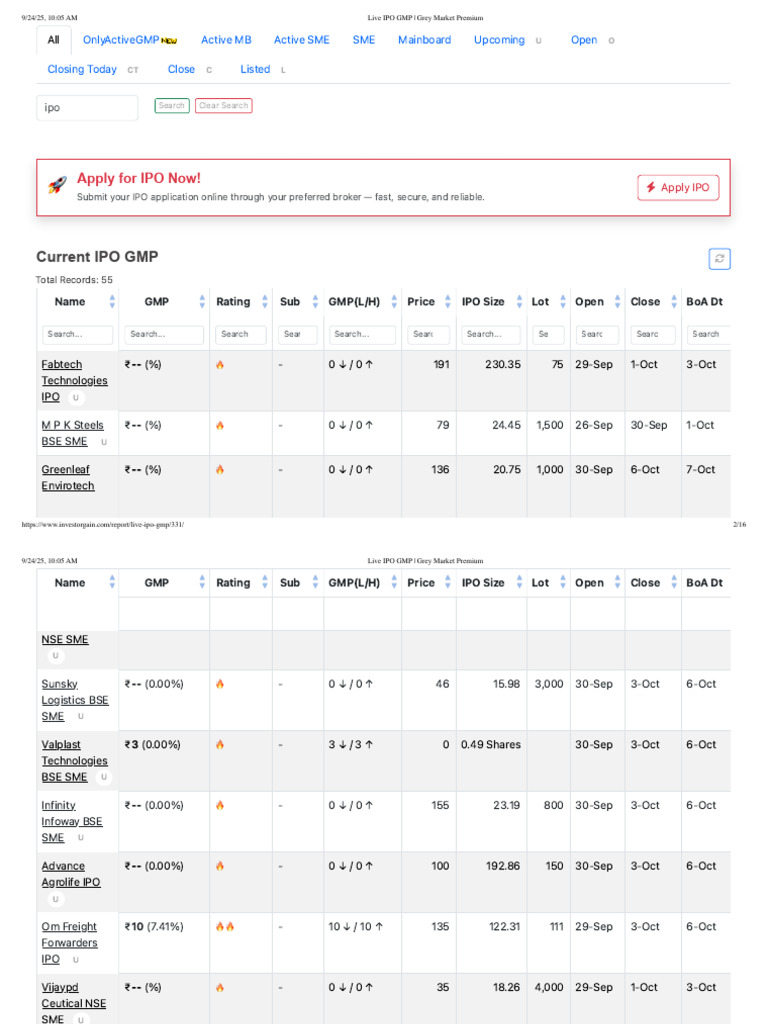Viewport: 768px width, 1024px height.
Task: Open the Mainboard tab
Action: [424, 40]
